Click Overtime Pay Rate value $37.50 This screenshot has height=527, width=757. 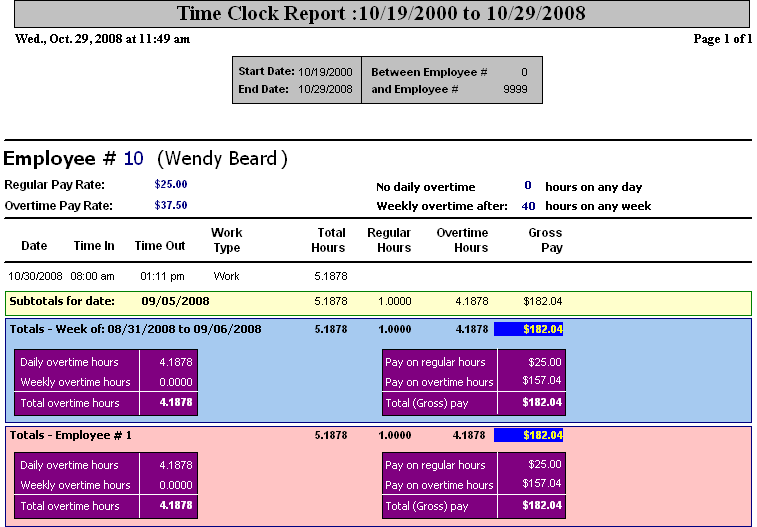[171, 205]
